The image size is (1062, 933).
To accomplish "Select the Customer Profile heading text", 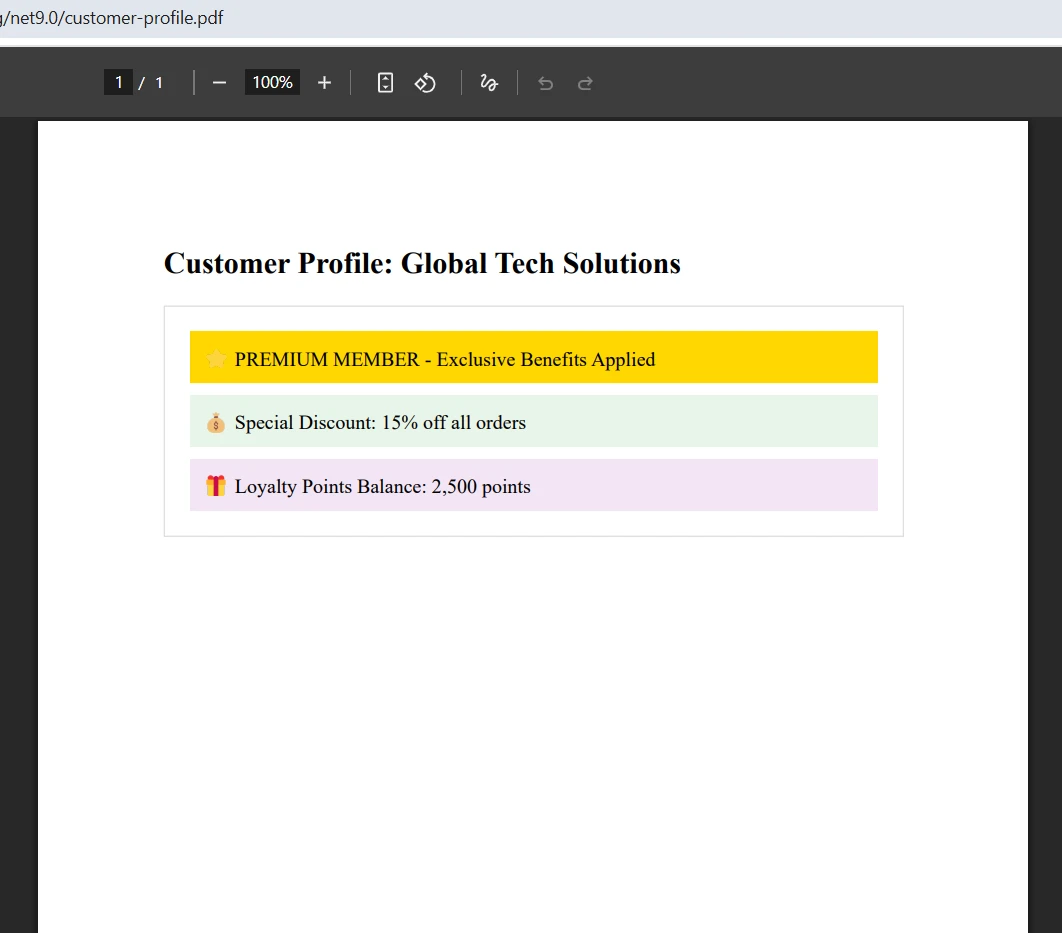I will (421, 263).
